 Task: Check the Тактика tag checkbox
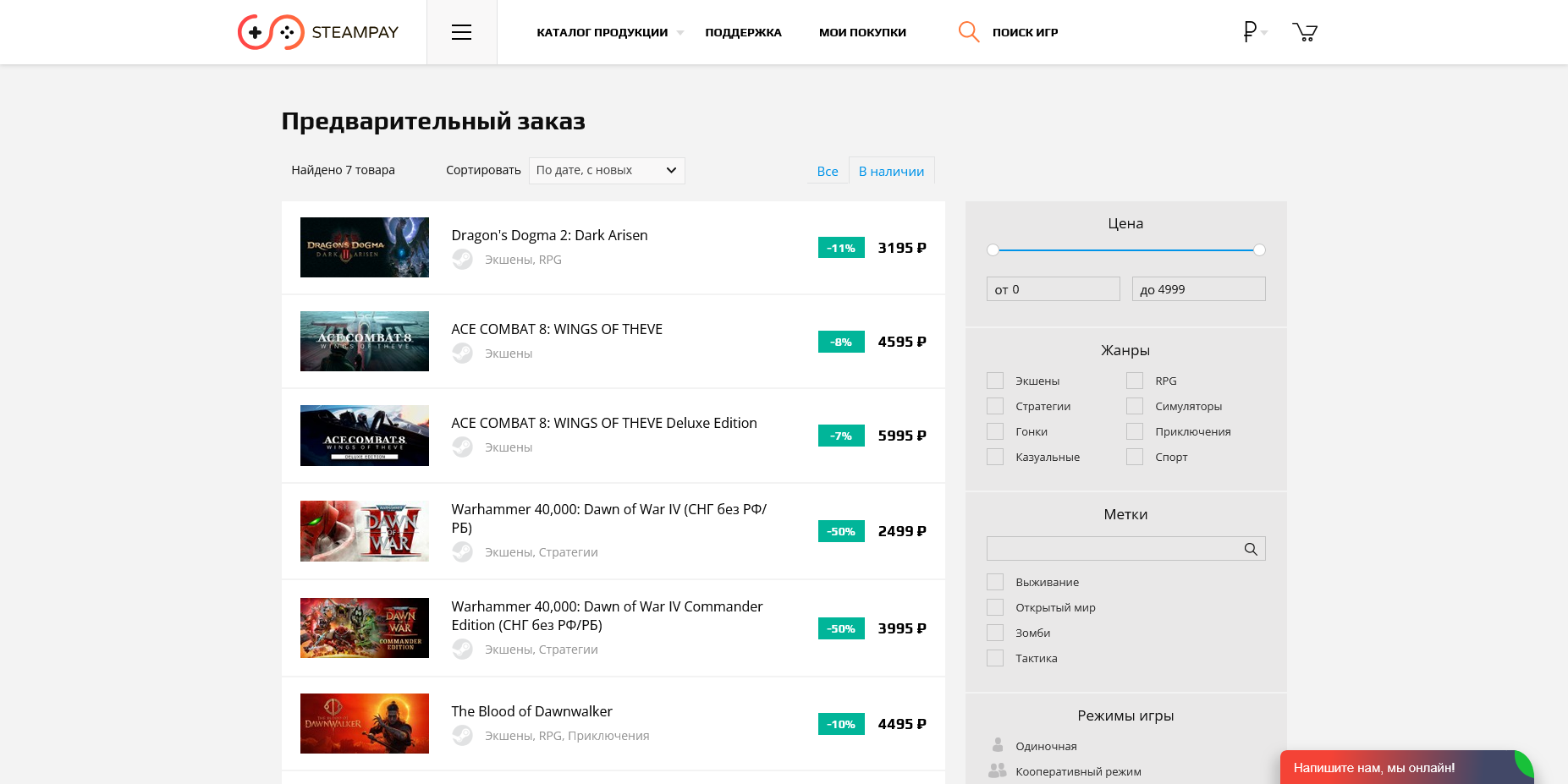[x=995, y=658]
